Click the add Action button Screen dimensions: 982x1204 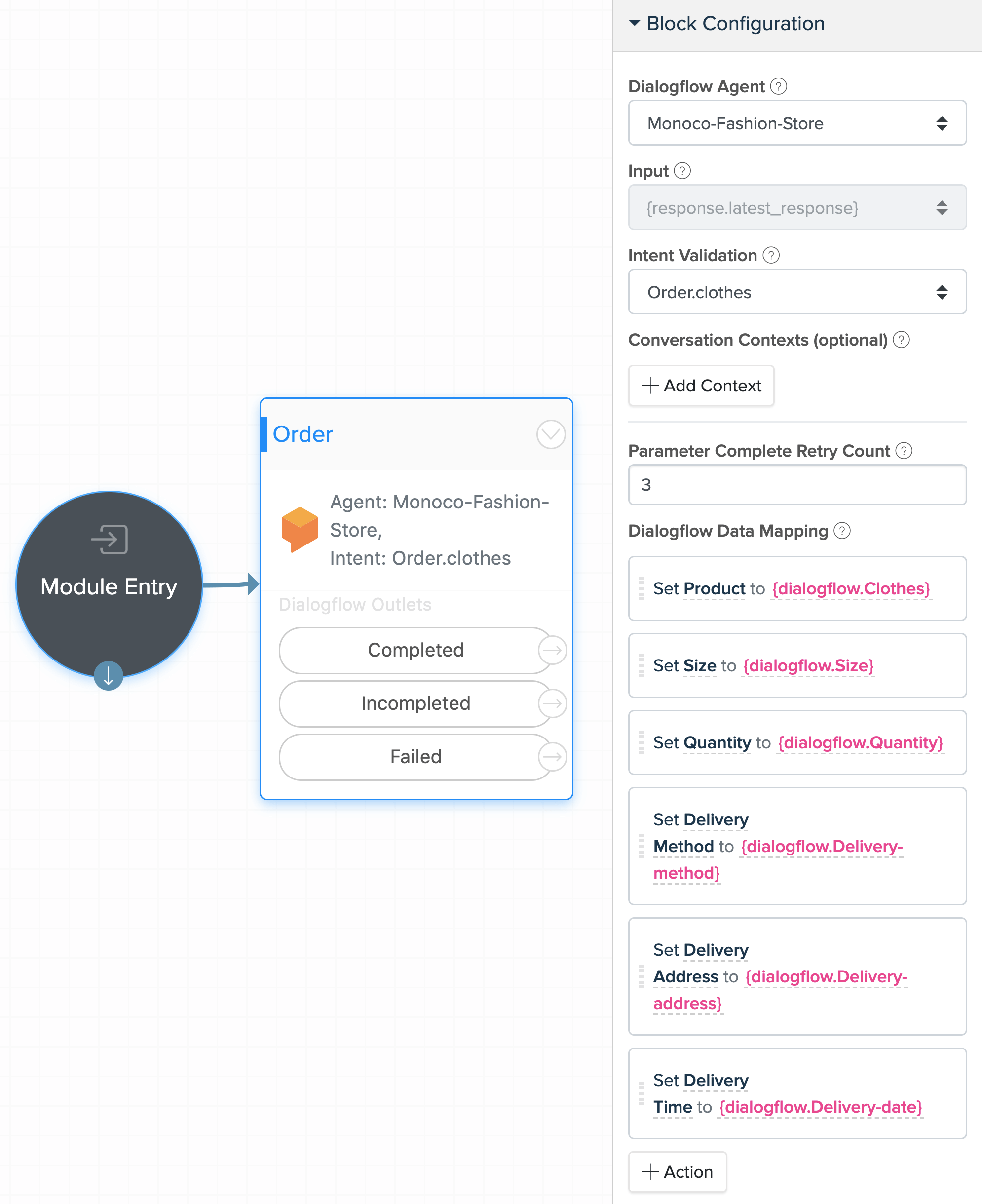[677, 1172]
